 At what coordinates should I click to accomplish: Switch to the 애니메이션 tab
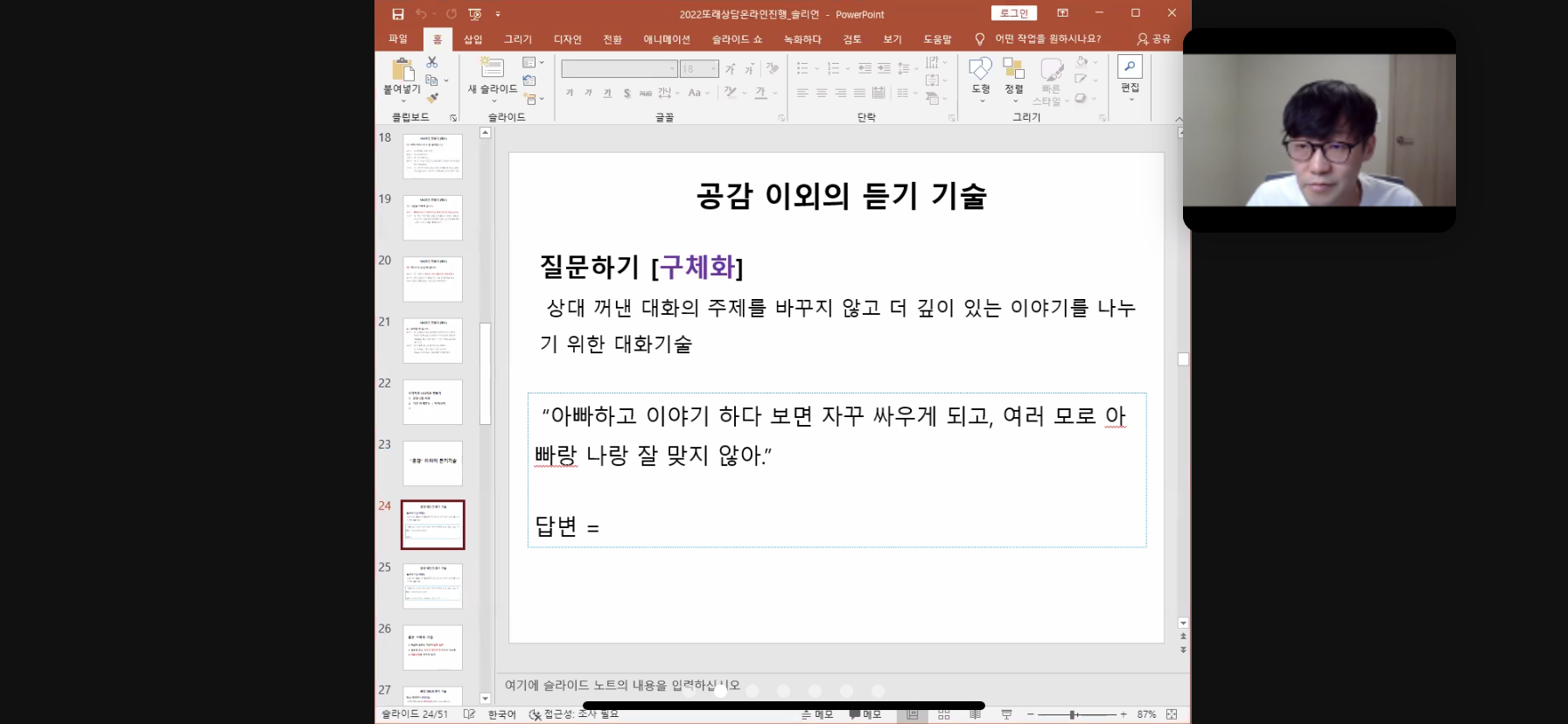[x=667, y=39]
